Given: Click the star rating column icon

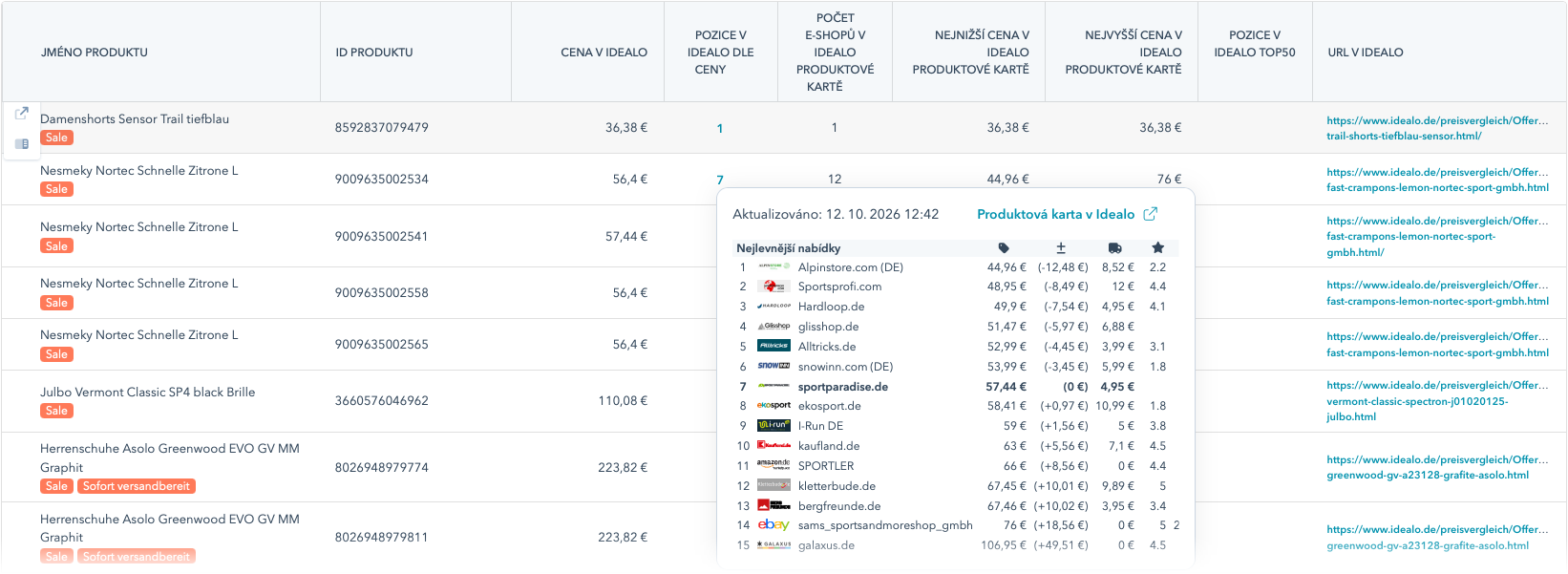Looking at the screenshot, I should (1158, 248).
